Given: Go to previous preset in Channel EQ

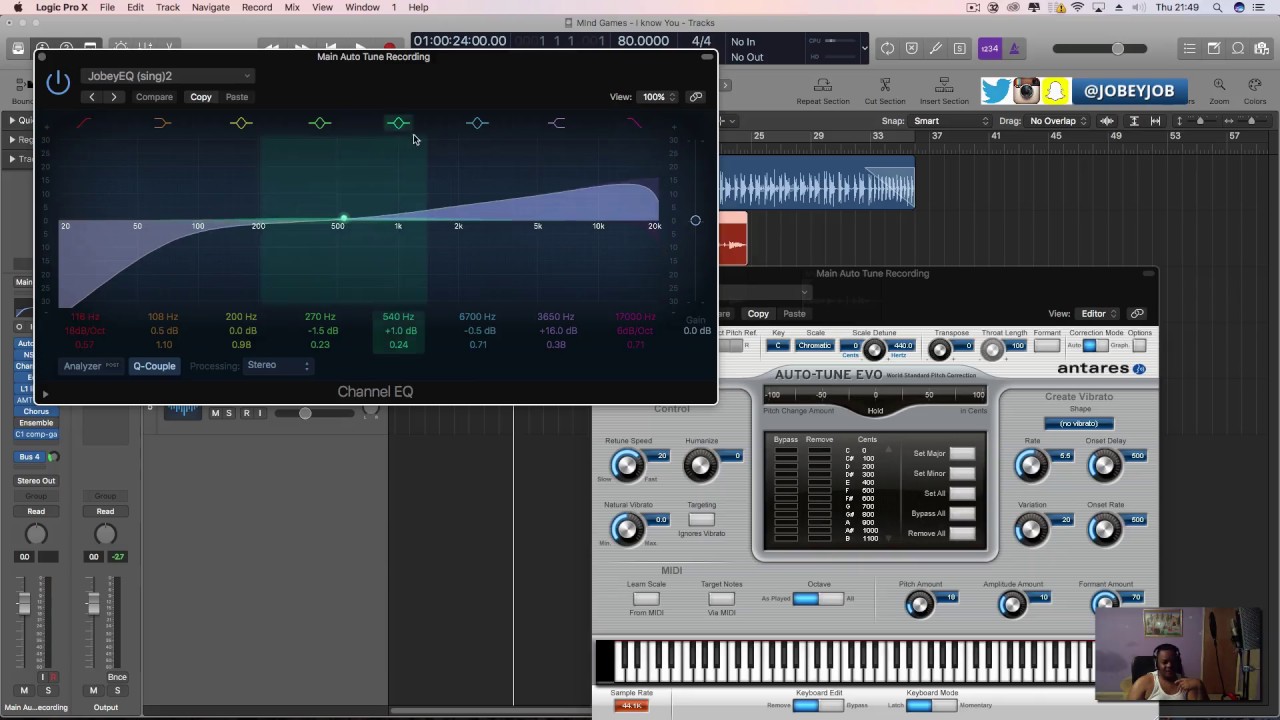Looking at the screenshot, I should (92, 97).
